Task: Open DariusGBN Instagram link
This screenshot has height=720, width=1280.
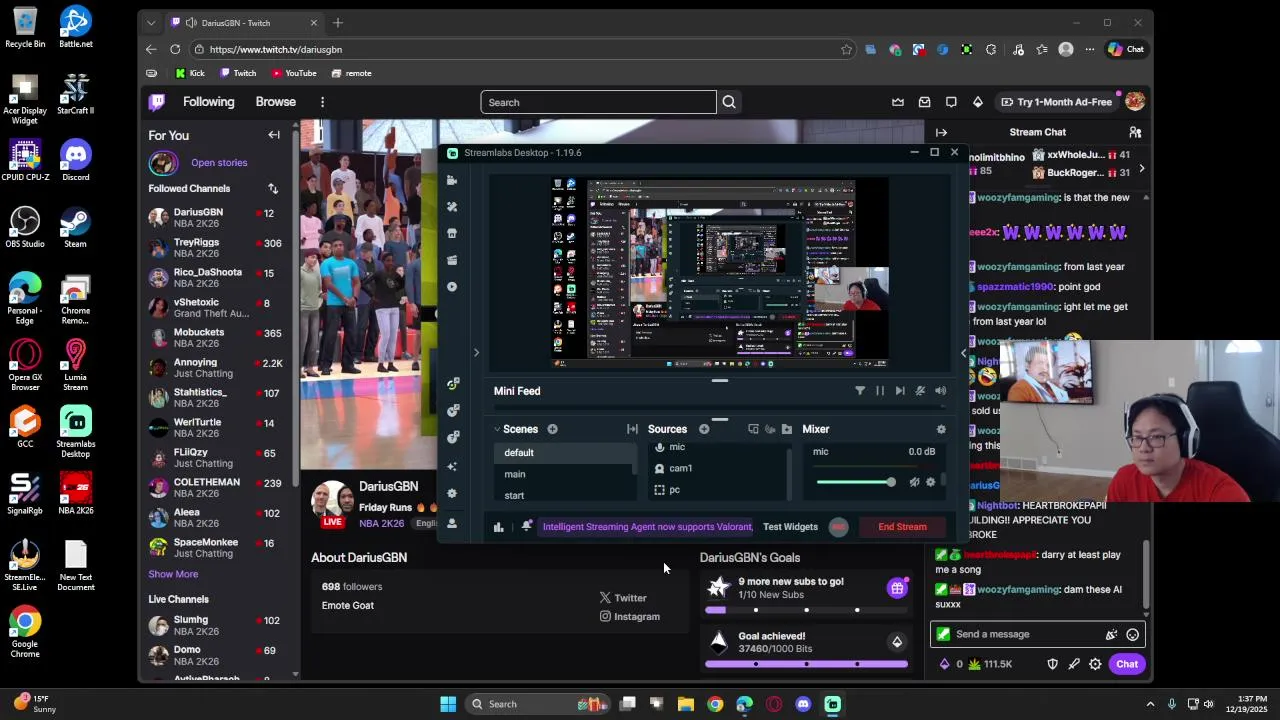Action: pyautogui.click(x=630, y=617)
